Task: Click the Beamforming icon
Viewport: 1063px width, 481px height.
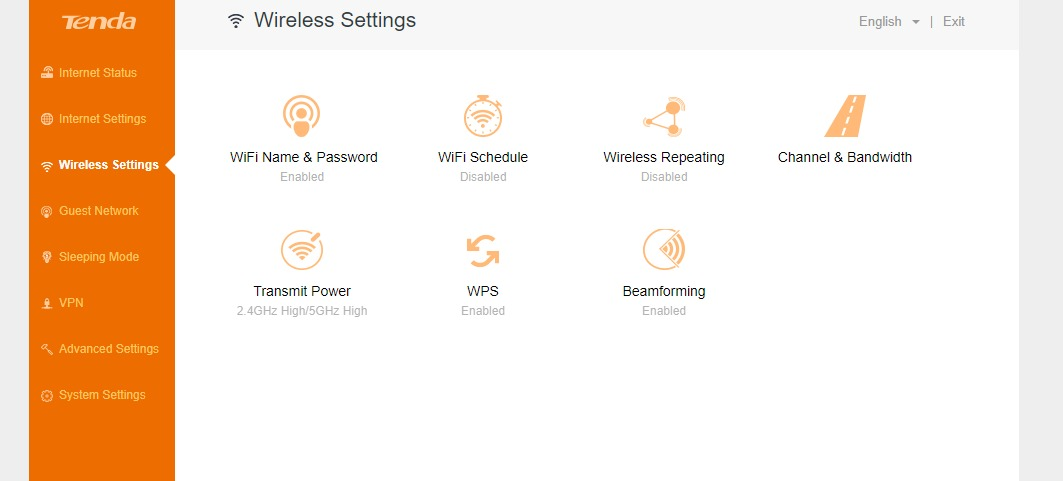Action: [663, 250]
